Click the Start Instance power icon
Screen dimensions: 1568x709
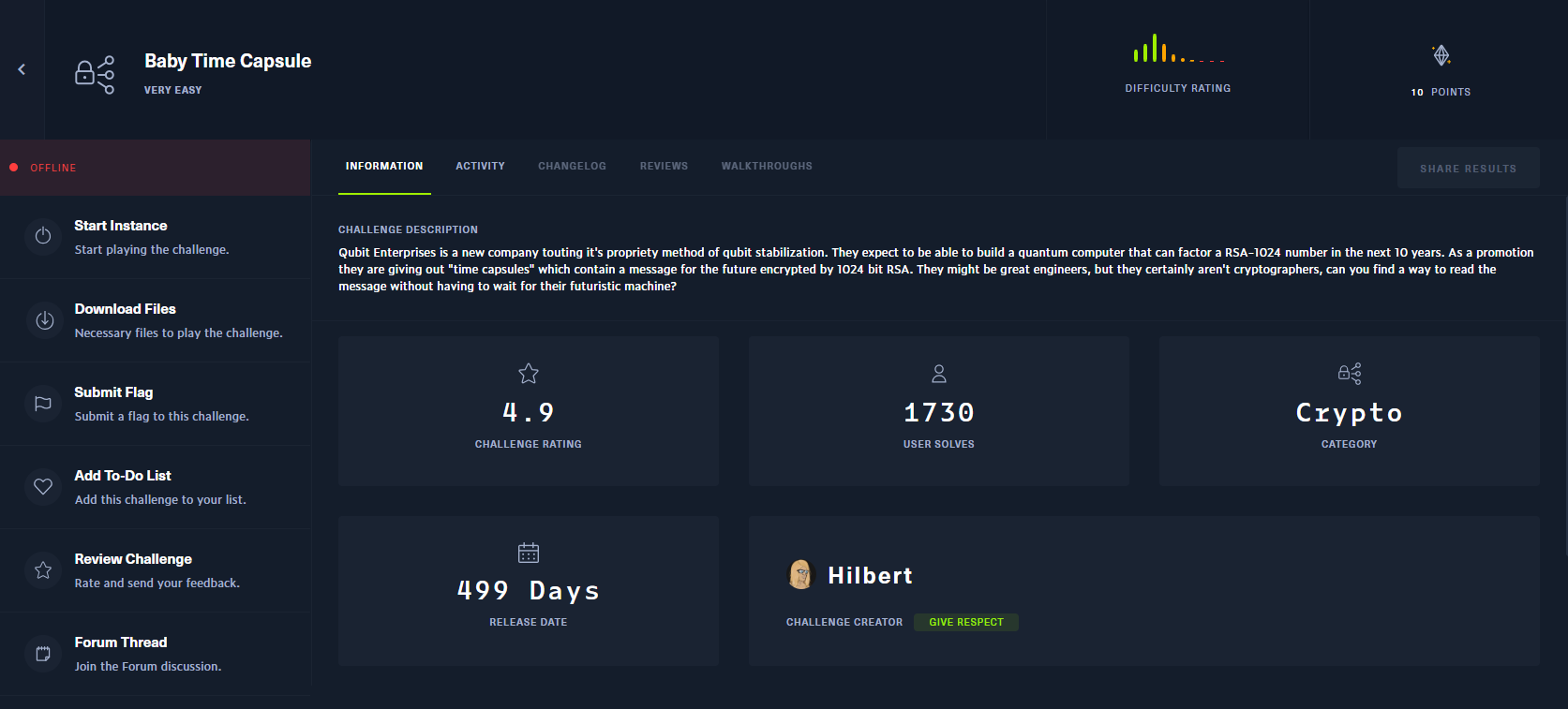(43, 236)
